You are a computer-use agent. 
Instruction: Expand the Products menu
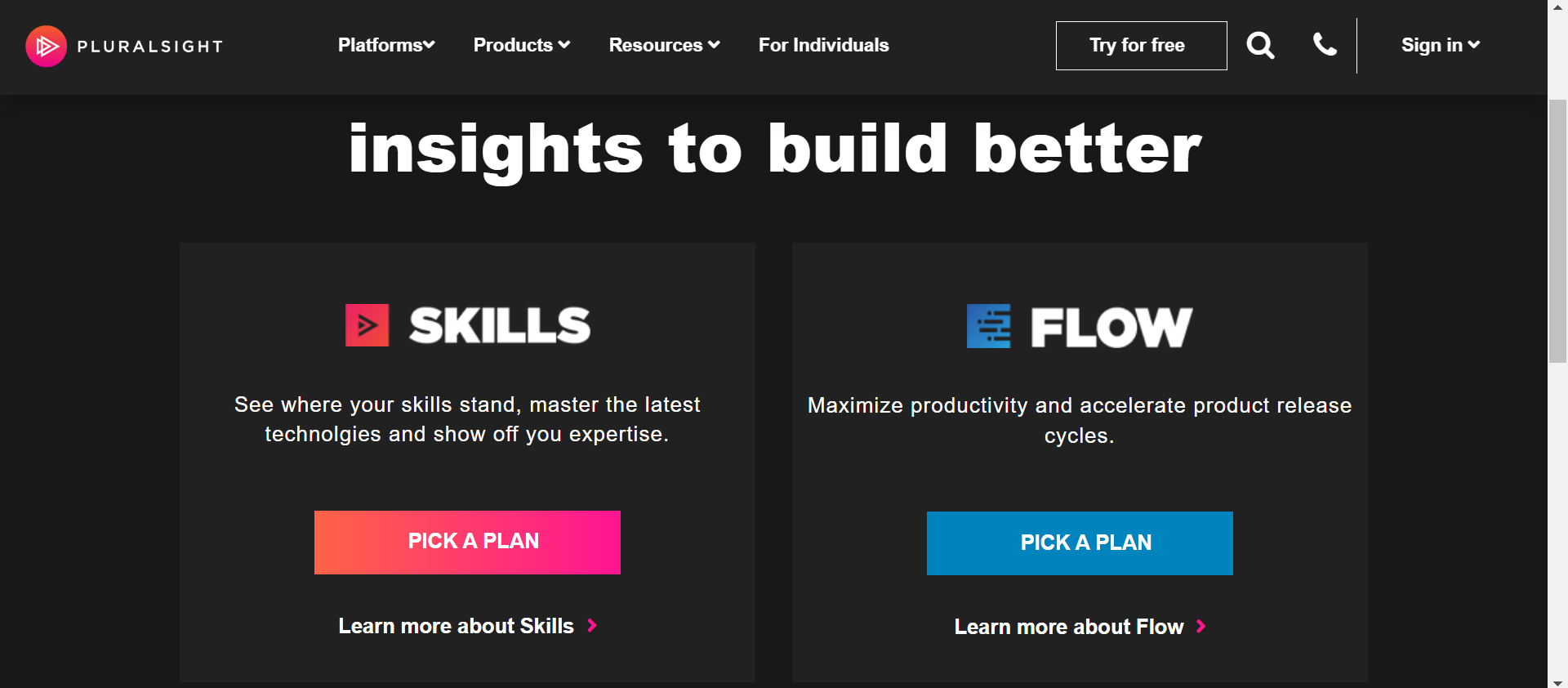(521, 45)
